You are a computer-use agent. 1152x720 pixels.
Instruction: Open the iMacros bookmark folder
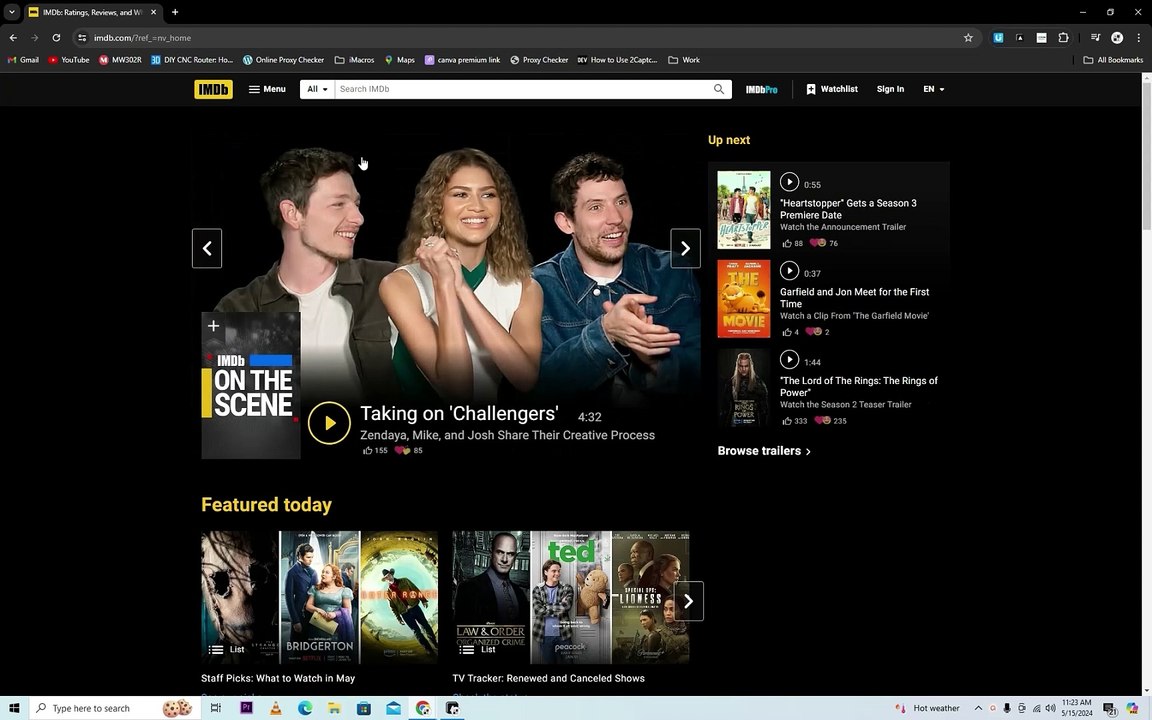click(355, 60)
